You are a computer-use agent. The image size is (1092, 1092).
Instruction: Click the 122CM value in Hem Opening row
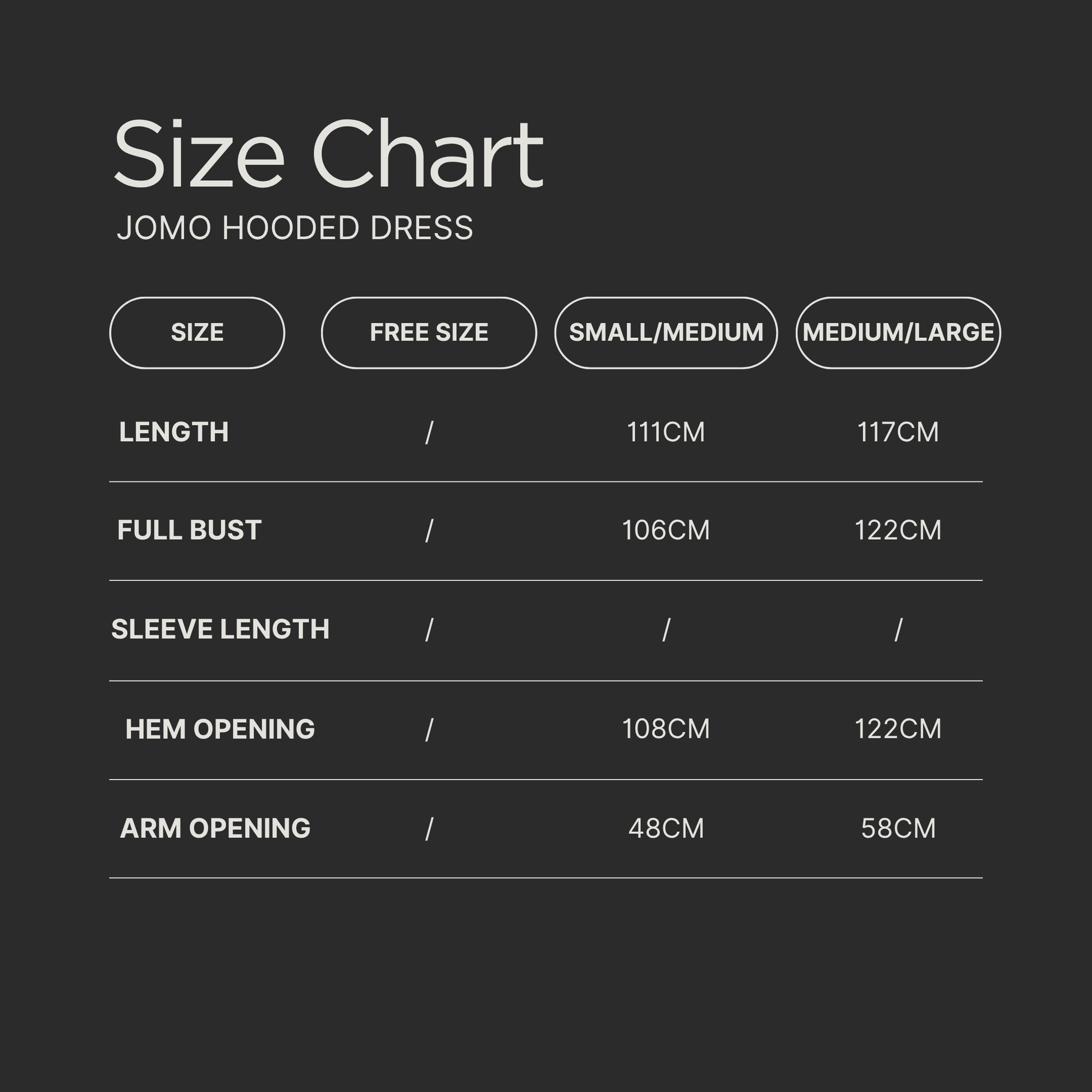[898, 729]
